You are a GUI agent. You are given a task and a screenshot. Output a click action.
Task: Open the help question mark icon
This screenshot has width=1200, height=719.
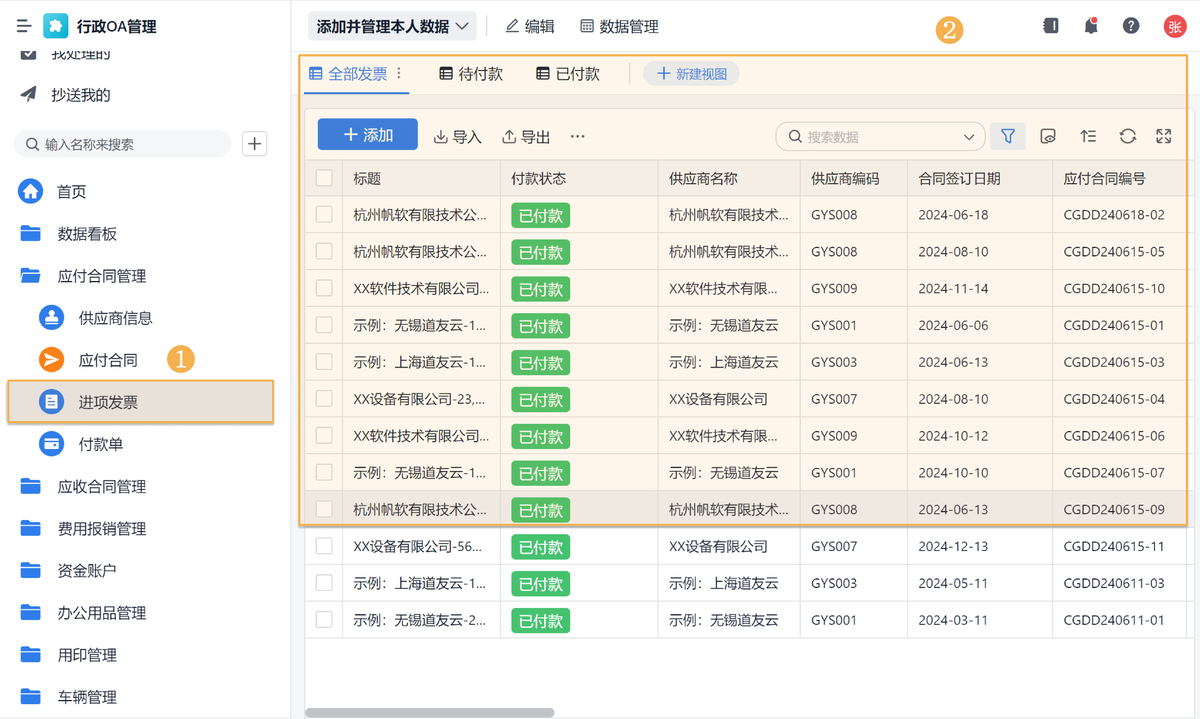coord(1131,26)
